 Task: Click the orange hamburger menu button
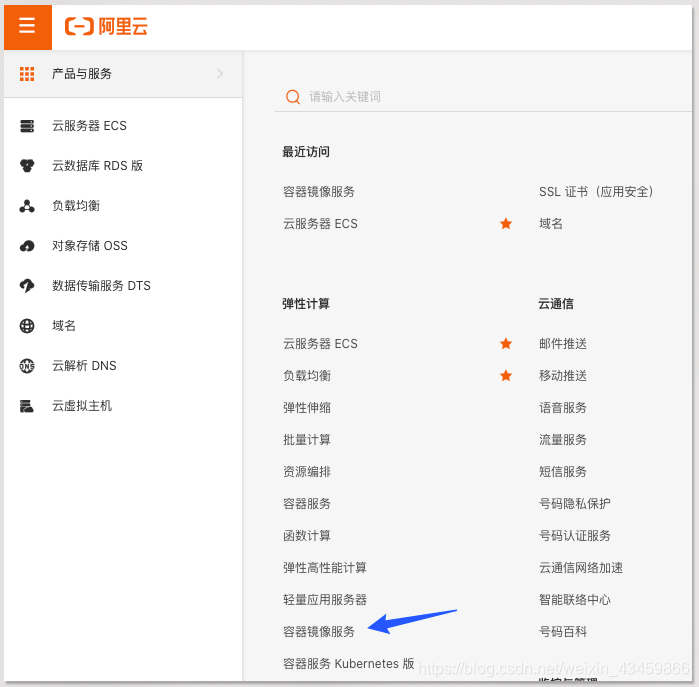[x=28, y=27]
